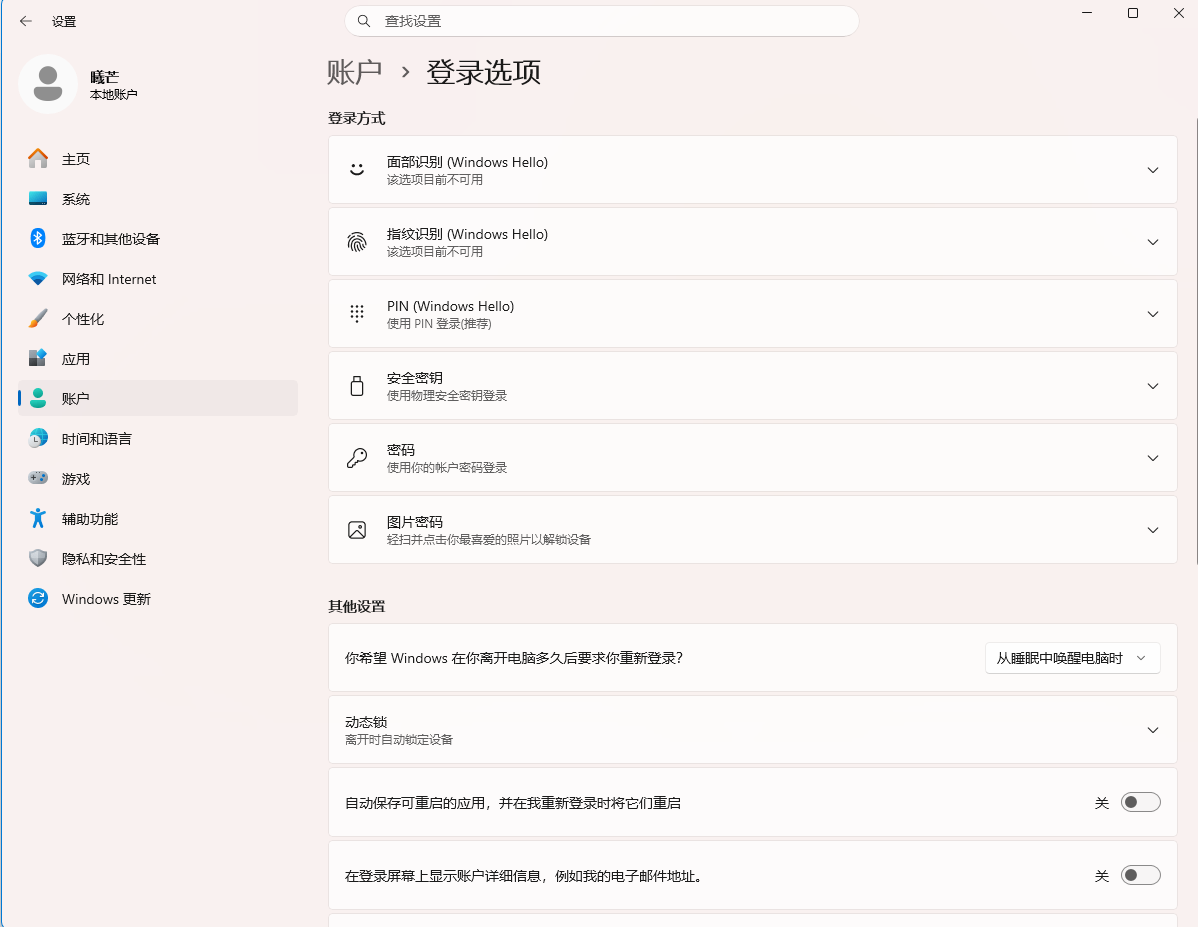This screenshot has height=927, width=1198.
Task: Click 使用你的帐户密码登录 text
Action: [447, 468]
